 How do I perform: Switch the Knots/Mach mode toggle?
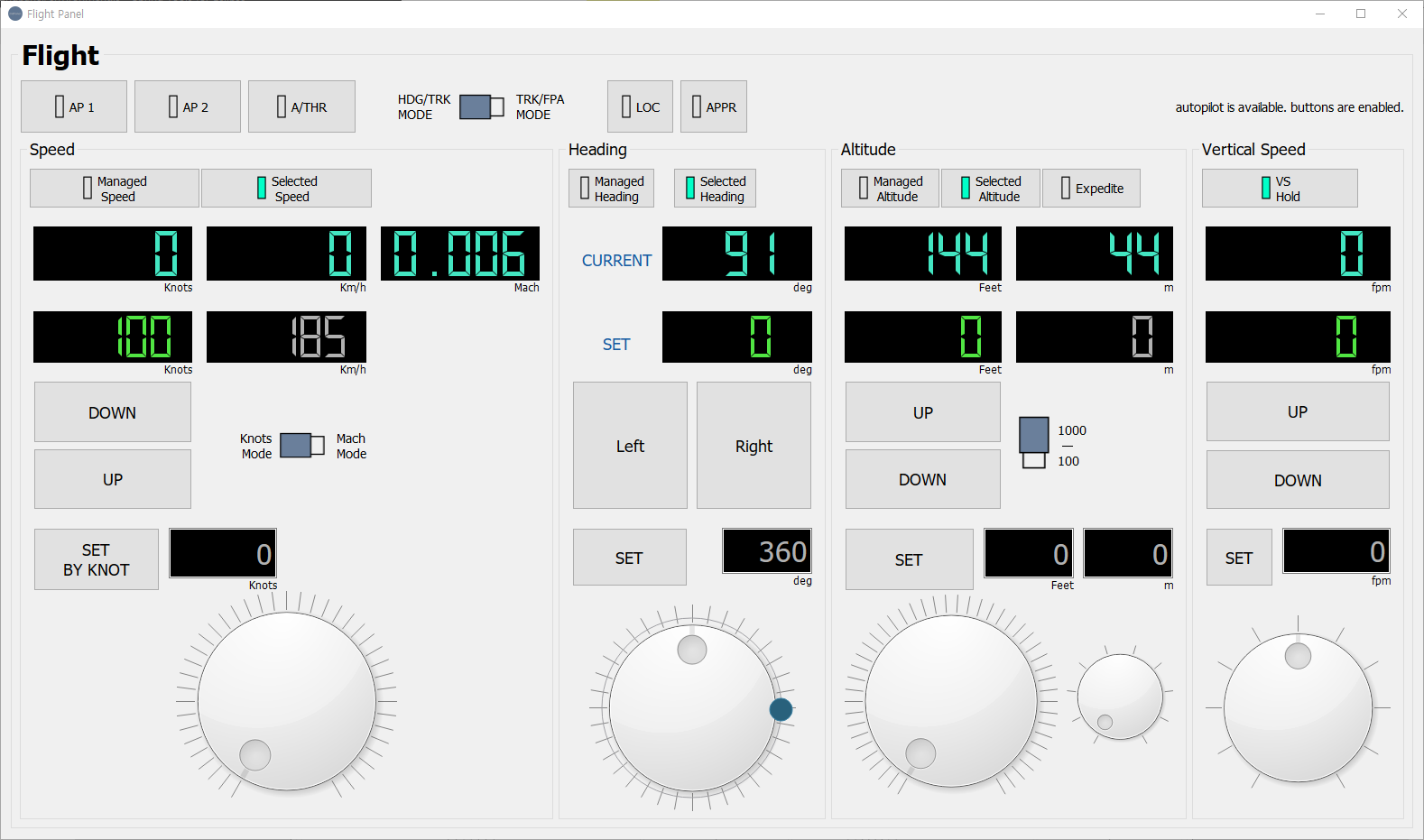pyautogui.click(x=302, y=446)
